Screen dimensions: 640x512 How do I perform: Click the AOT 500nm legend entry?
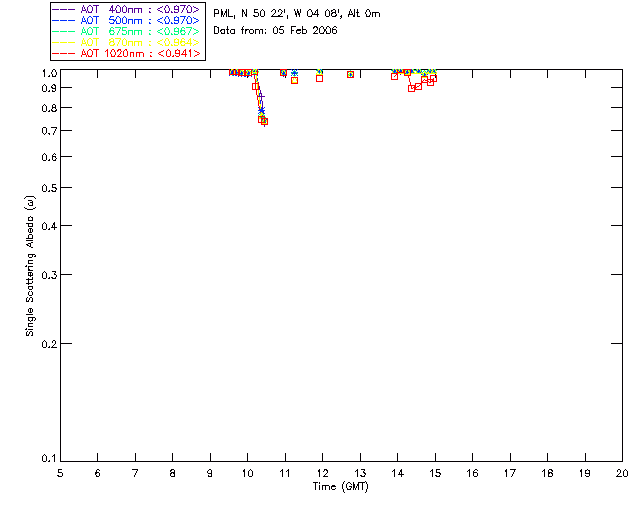(x=126, y=20)
